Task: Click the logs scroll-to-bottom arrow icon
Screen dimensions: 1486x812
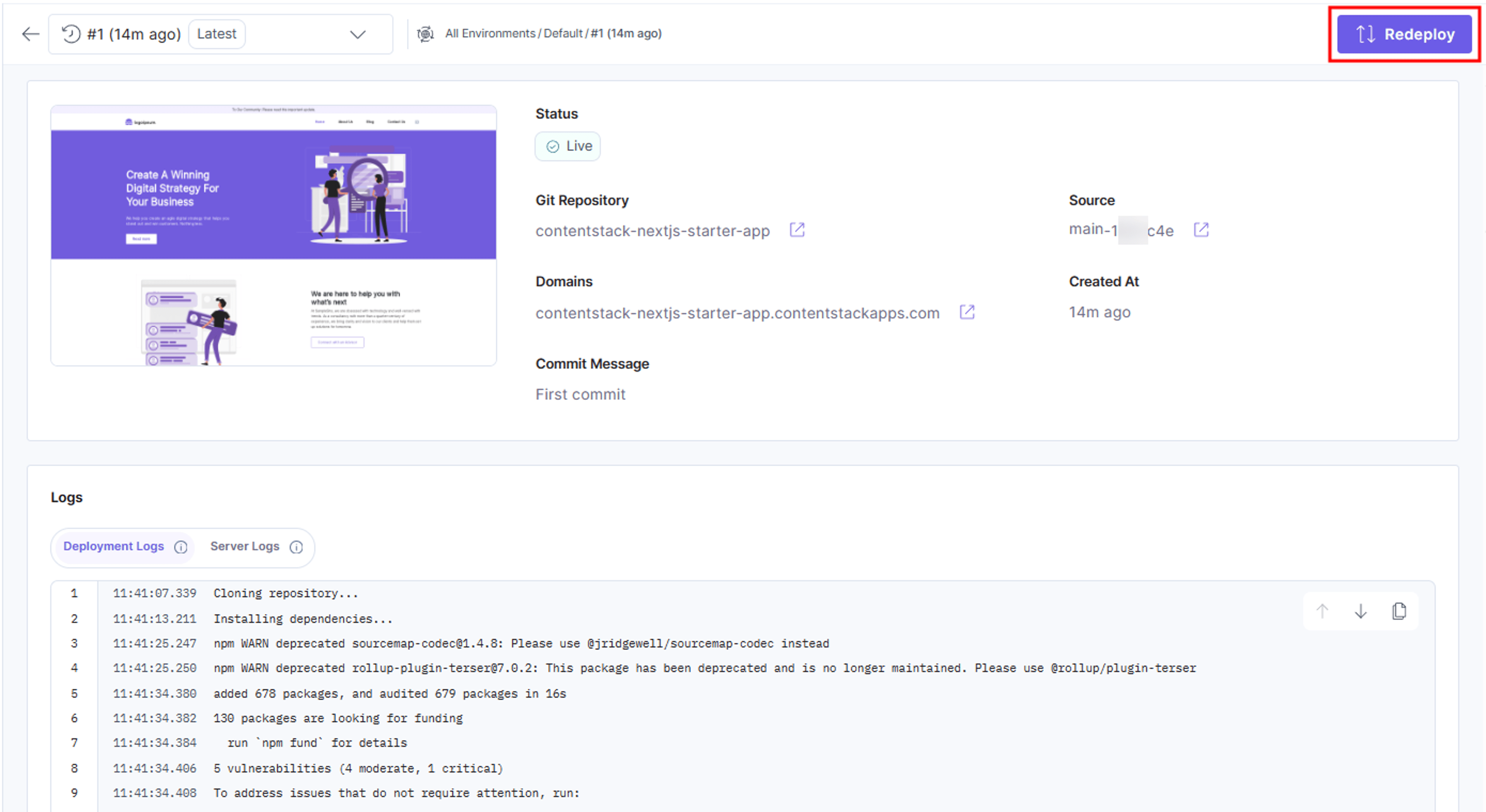Action: coord(1360,611)
